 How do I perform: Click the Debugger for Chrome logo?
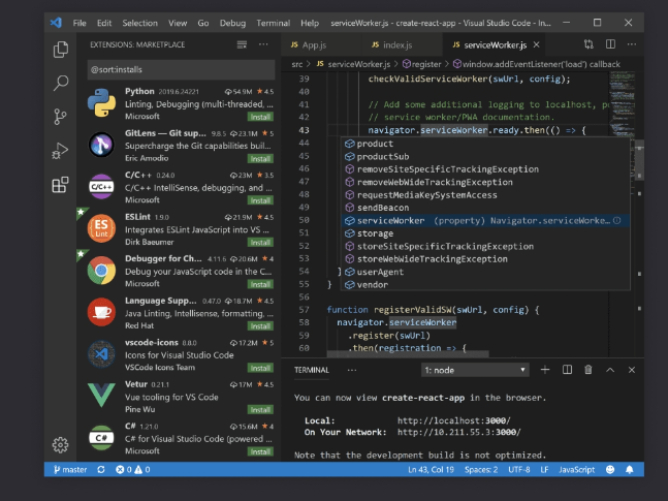[x=101, y=271]
